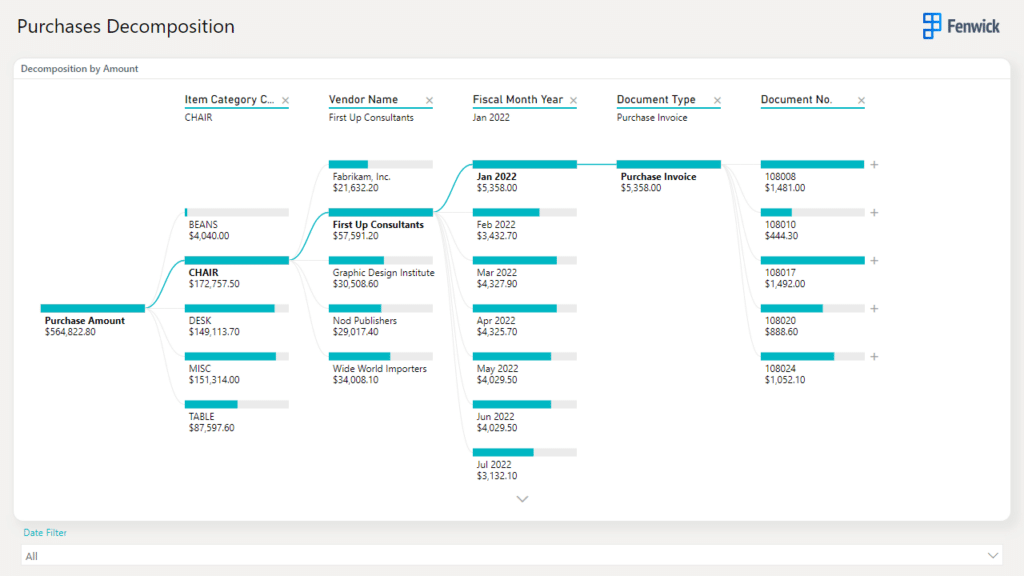1024x576 pixels.
Task: Remove the Item Category level with its X
Action: 285,101
